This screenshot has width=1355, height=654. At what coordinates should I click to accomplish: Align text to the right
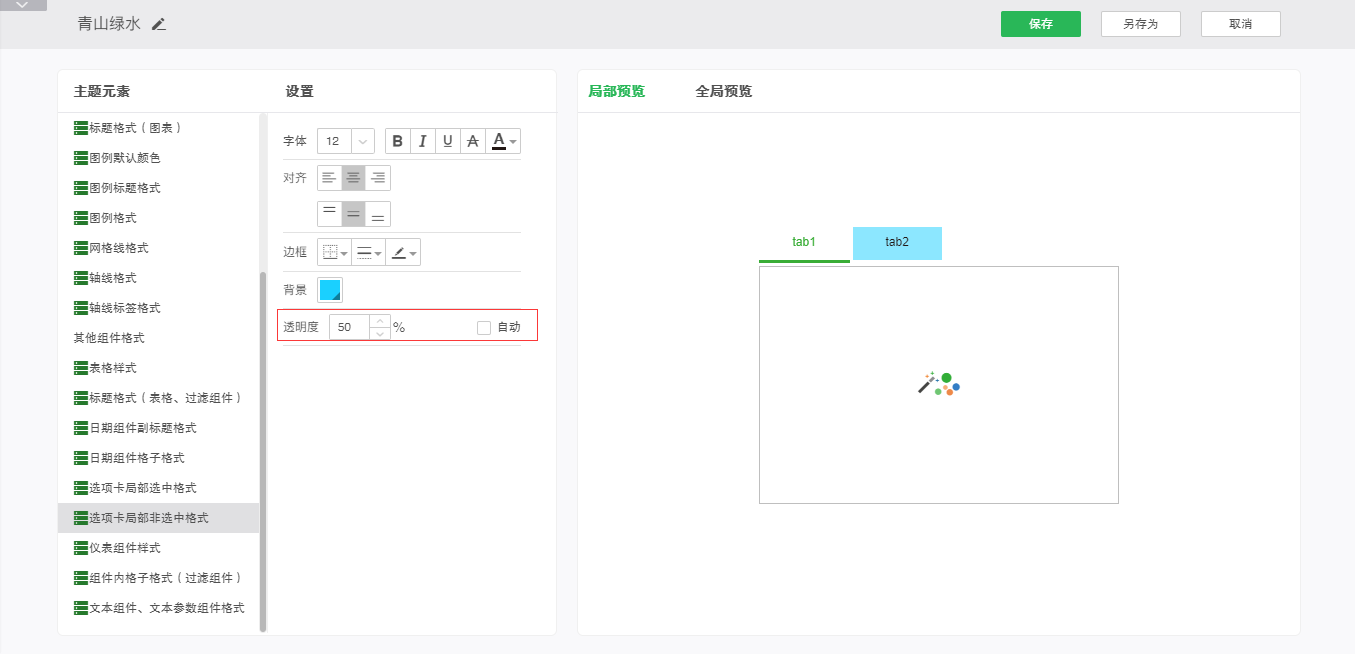point(378,178)
